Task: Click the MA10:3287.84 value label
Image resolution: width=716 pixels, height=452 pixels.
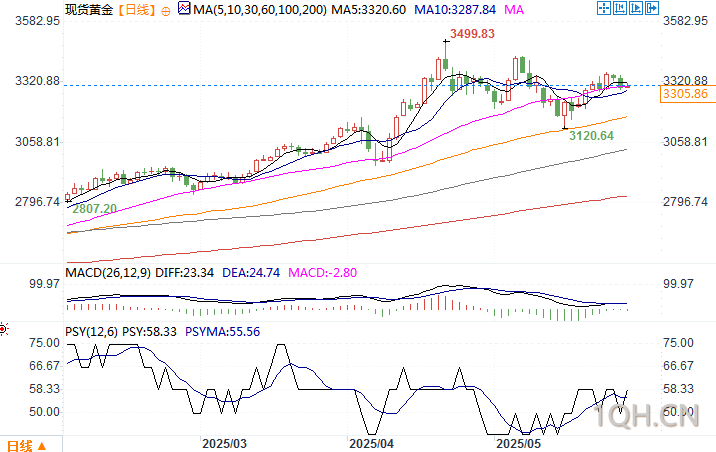Action: [x=455, y=10]
